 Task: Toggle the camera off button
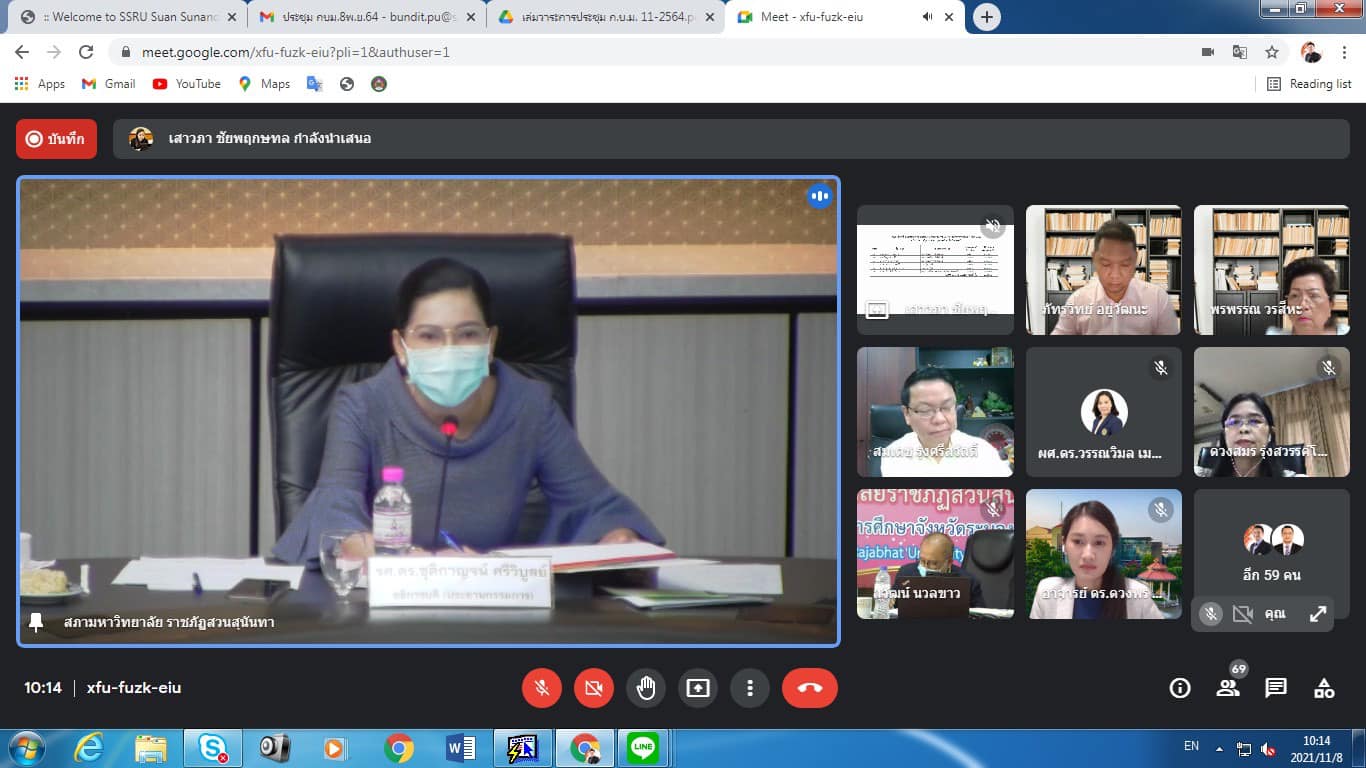coord(594,688)
